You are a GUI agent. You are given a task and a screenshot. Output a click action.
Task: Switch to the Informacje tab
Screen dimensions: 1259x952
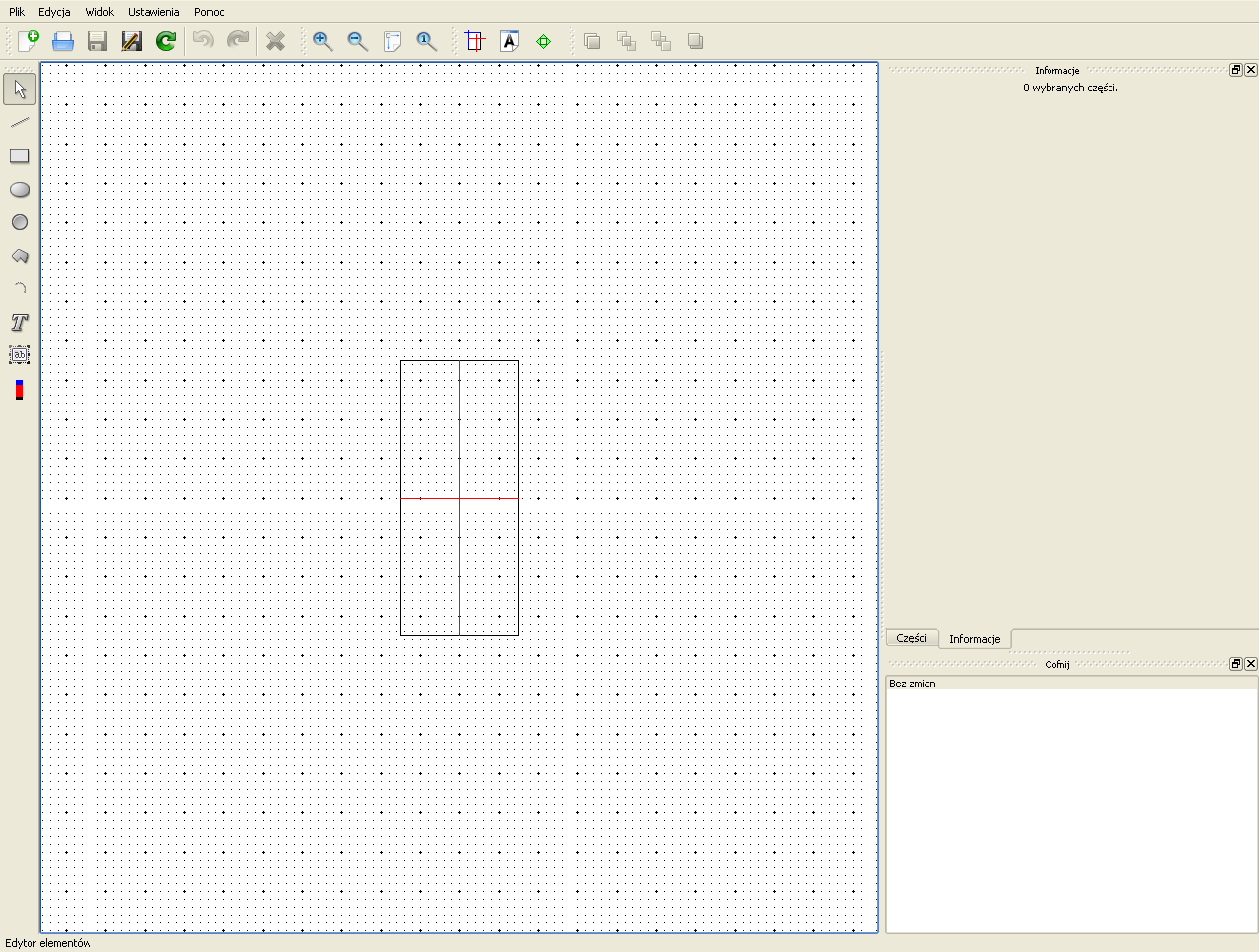tap(975, 639)
